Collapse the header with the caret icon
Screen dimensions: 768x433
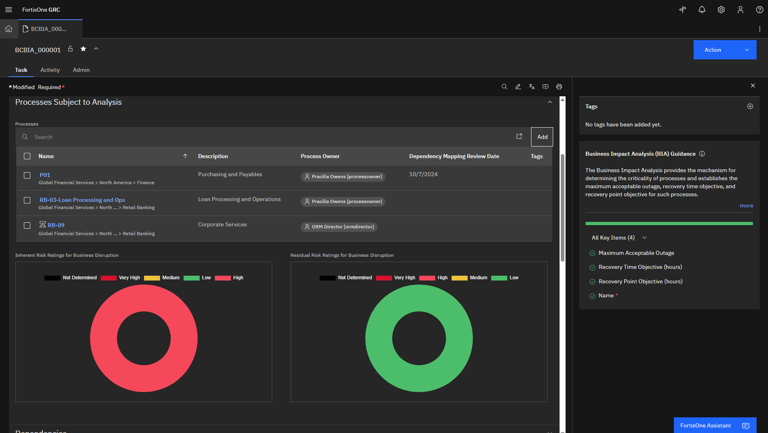(96, 49)
